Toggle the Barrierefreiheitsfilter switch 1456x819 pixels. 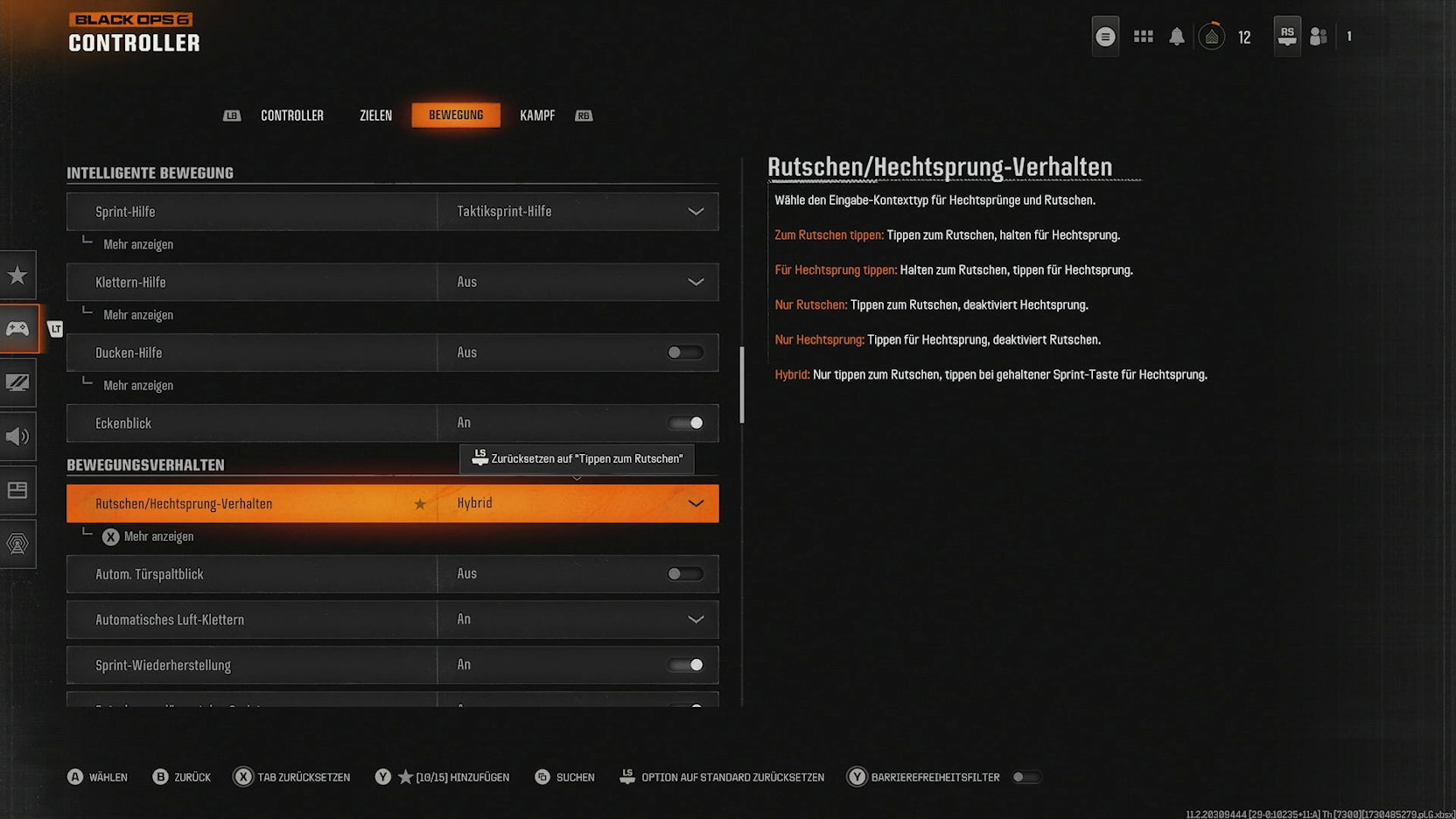pyautogui.click(x=1026, y=777)
